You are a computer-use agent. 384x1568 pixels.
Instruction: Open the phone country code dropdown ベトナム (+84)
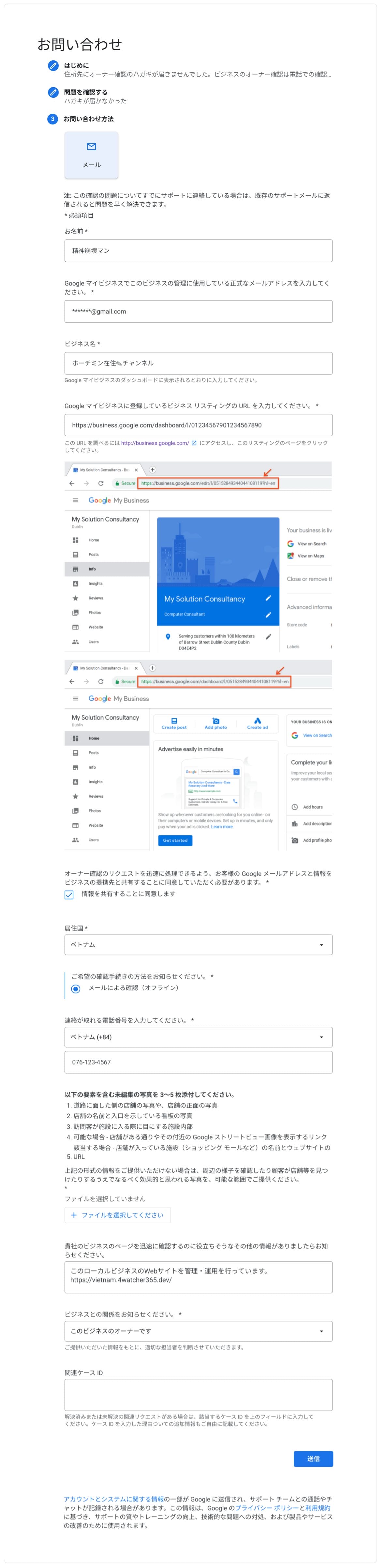(199, 1038)
